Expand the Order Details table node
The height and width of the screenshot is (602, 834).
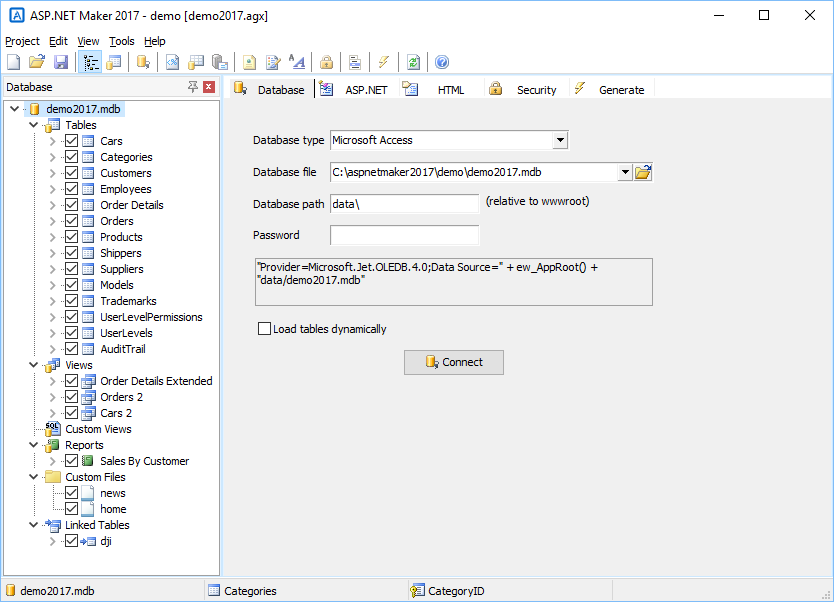[x=52, y=205]
